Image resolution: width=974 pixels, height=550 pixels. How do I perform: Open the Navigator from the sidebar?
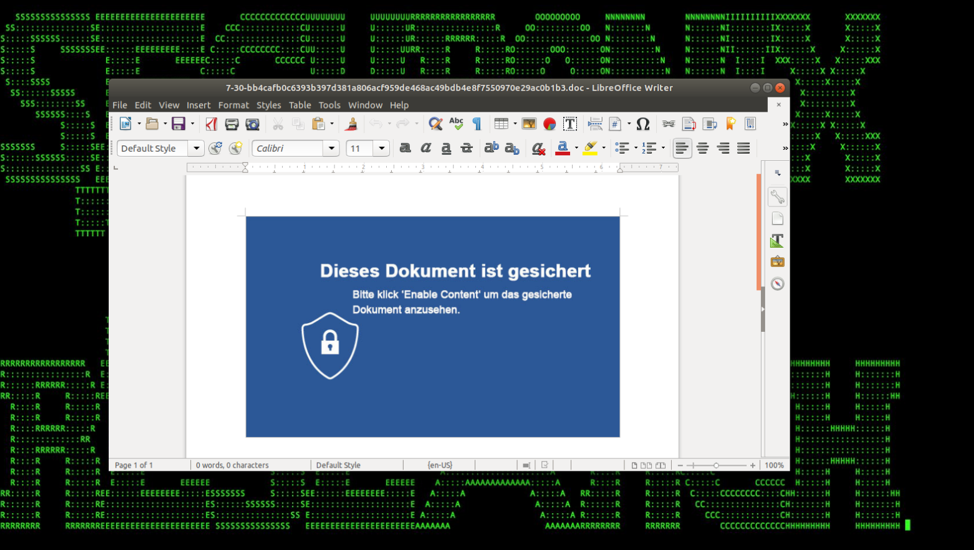tap(777, 284)
